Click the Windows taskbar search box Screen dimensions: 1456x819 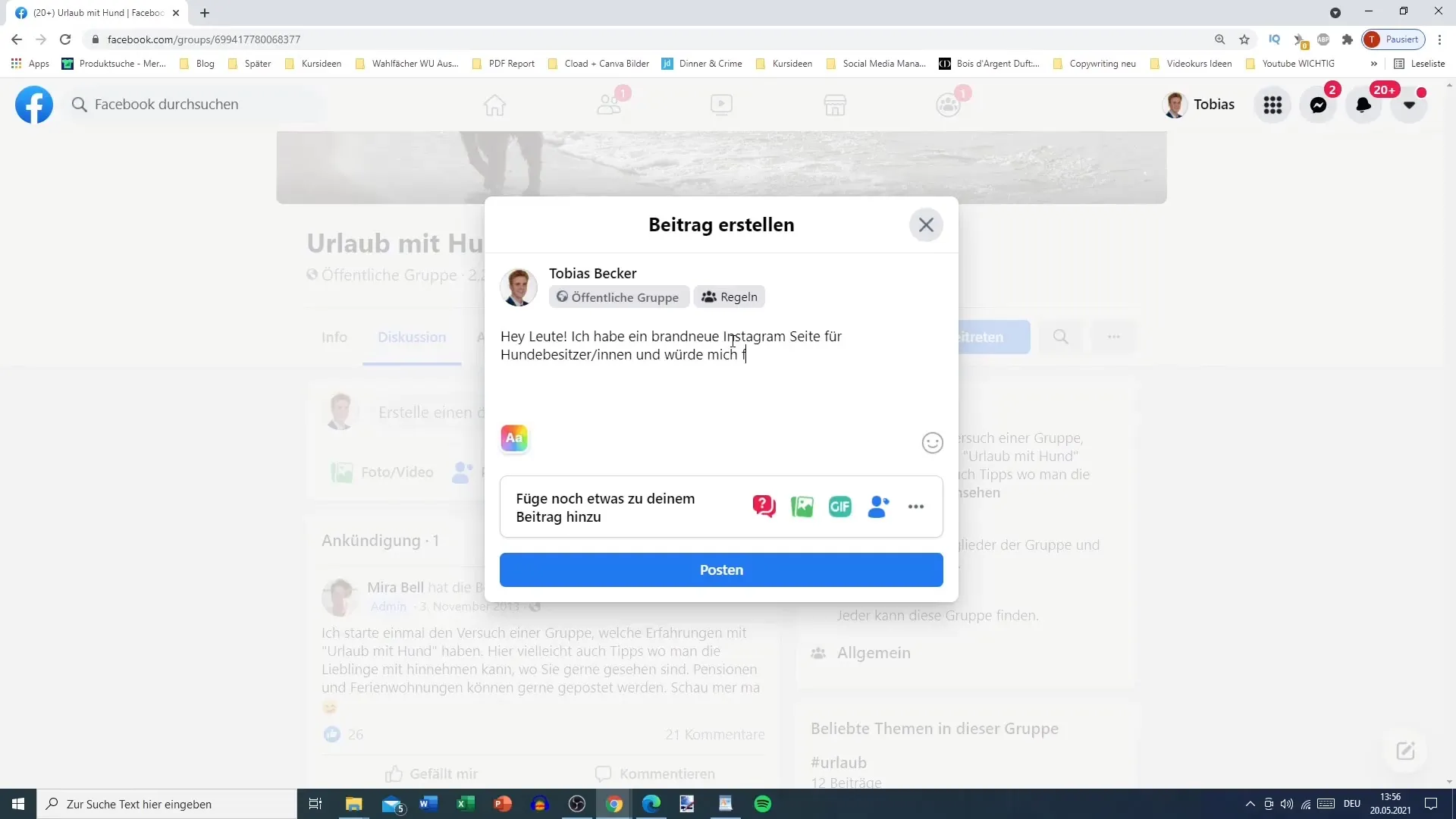167,804
